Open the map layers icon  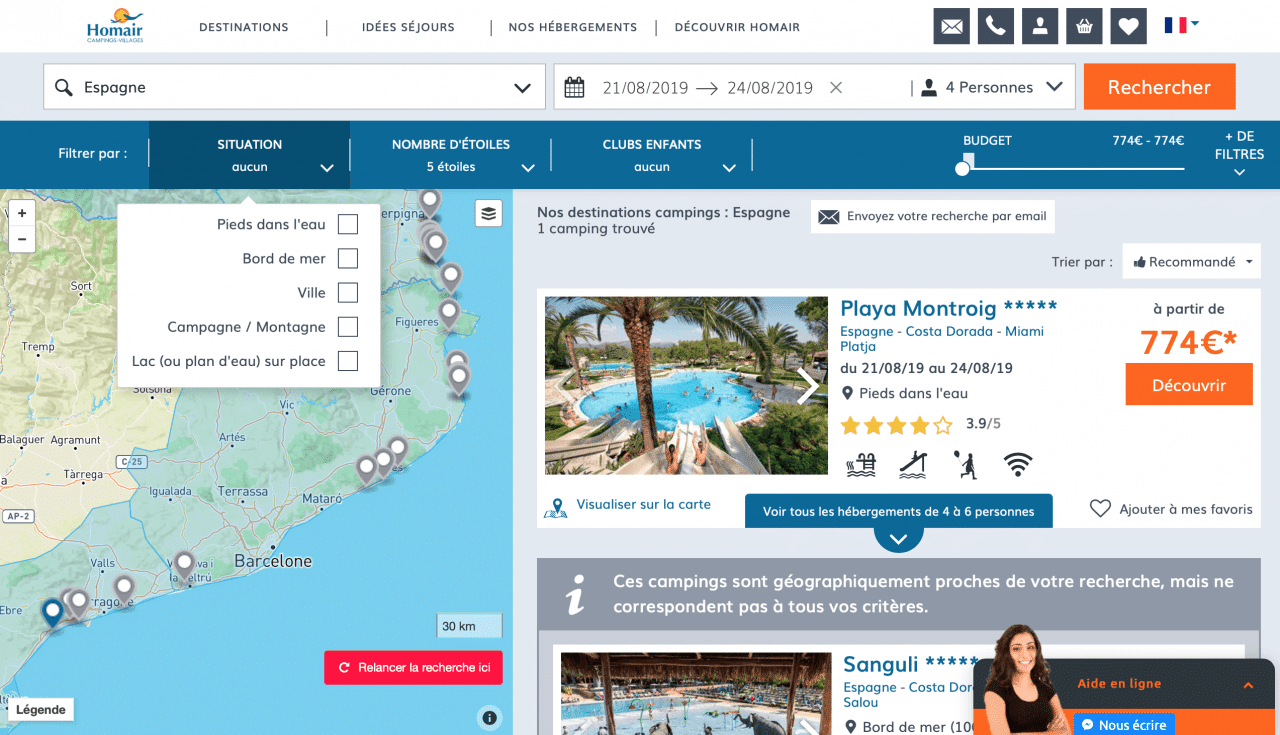[488, 213]
